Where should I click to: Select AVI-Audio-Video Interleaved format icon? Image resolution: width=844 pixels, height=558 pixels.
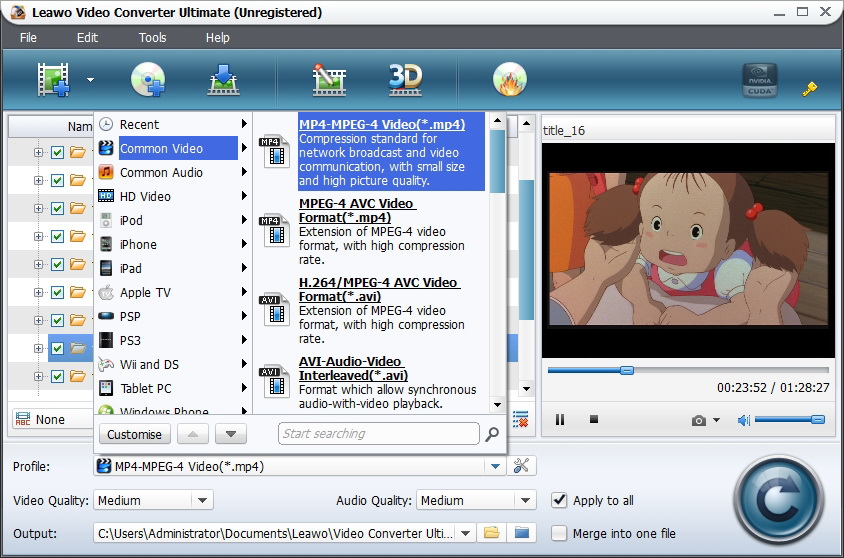click(x=275, y=381)
